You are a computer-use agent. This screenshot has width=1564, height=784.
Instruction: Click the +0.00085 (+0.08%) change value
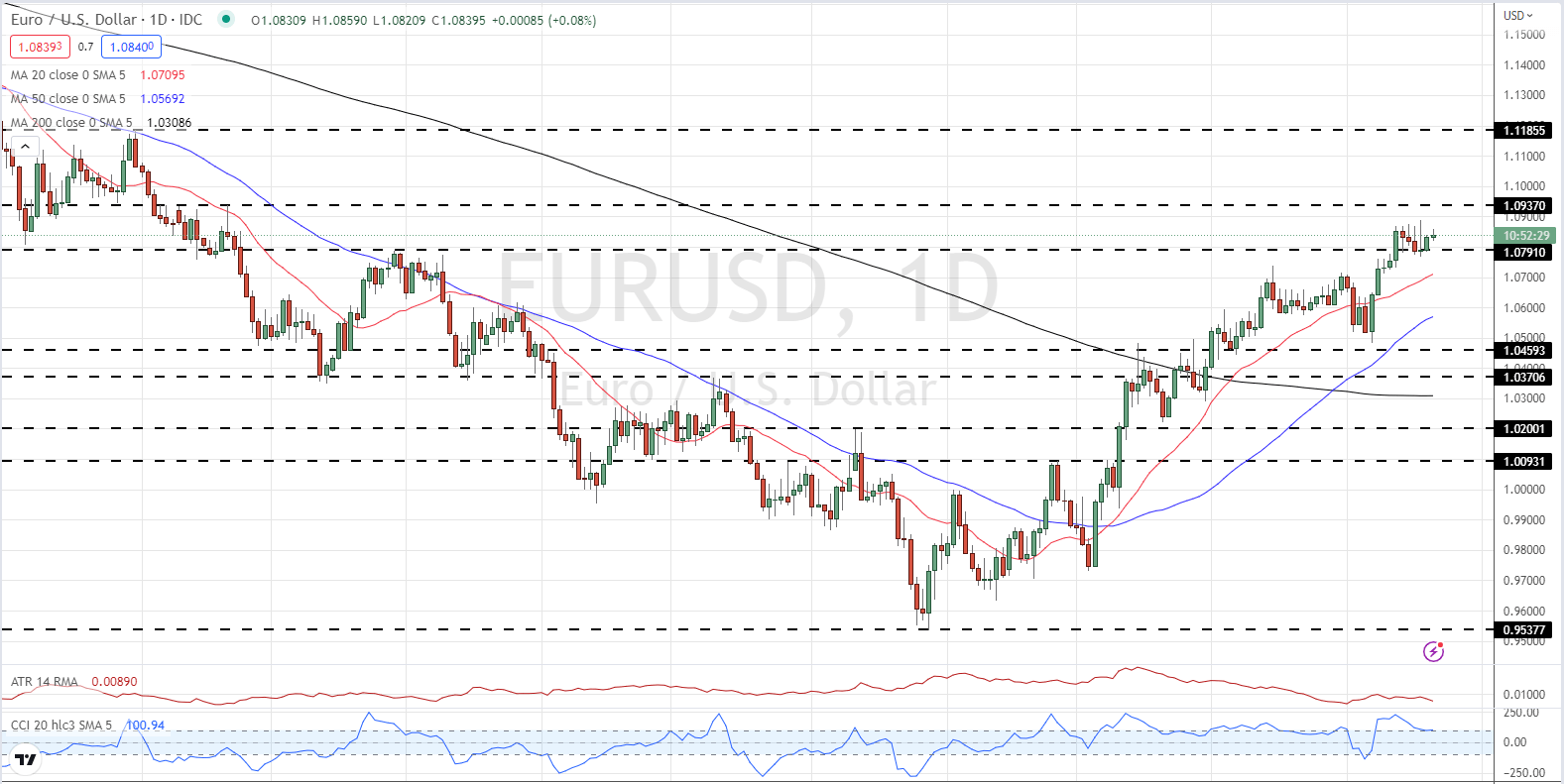544,20
